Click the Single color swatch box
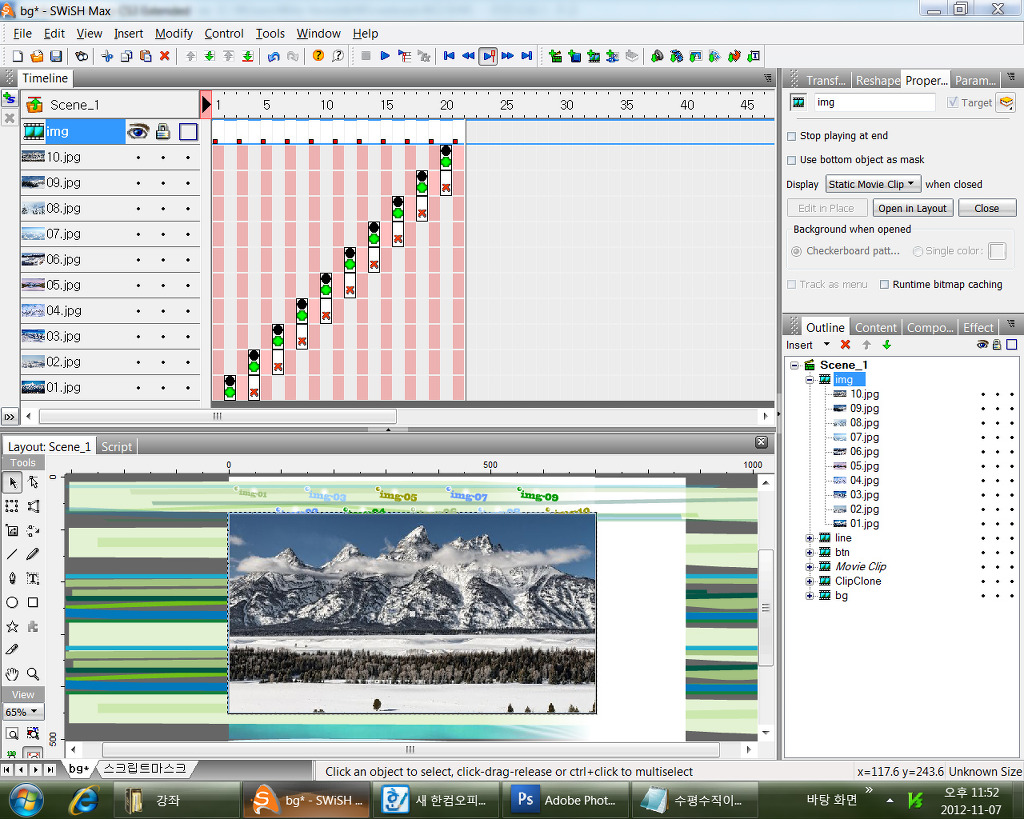 click(x=997, y=251)
